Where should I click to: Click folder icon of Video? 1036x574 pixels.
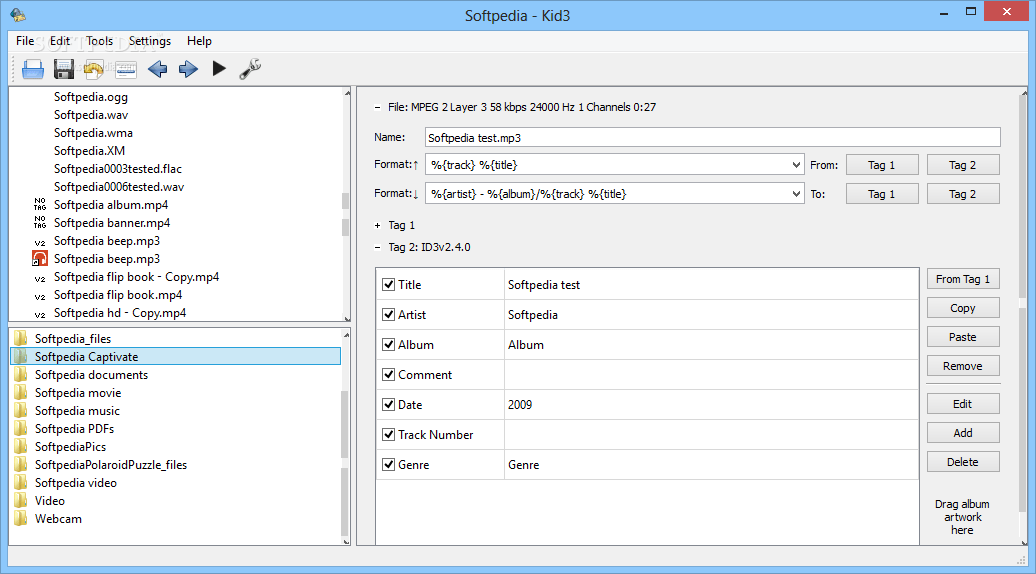tap(21, 501)
